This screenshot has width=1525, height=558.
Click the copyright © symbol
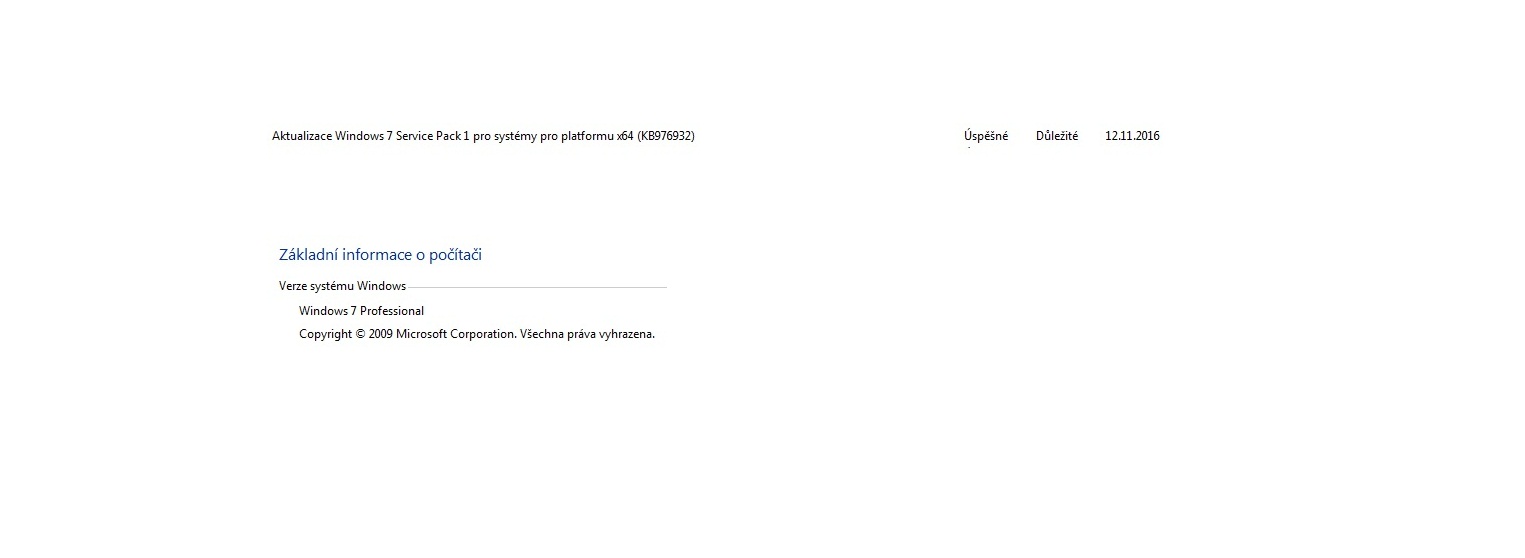(x=360, y=334)
